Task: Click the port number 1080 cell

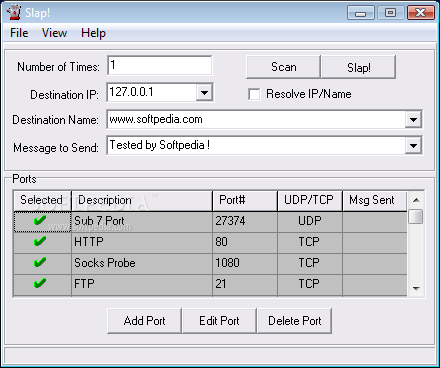Action: [x=245, y=264]
